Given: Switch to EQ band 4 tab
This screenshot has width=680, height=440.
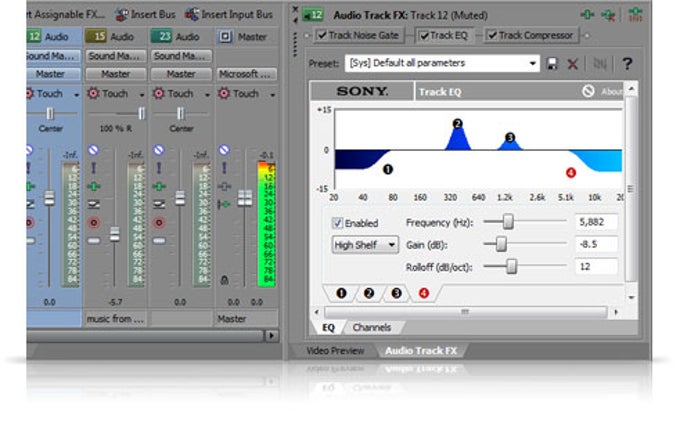Looking at the screenshot, I should (424, 293).
